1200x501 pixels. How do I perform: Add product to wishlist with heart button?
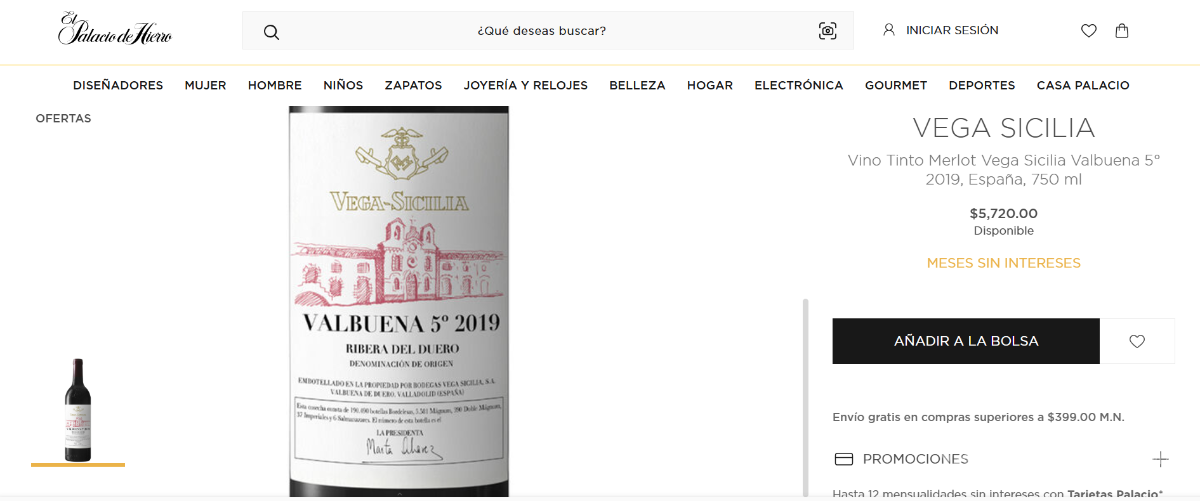1137,341
